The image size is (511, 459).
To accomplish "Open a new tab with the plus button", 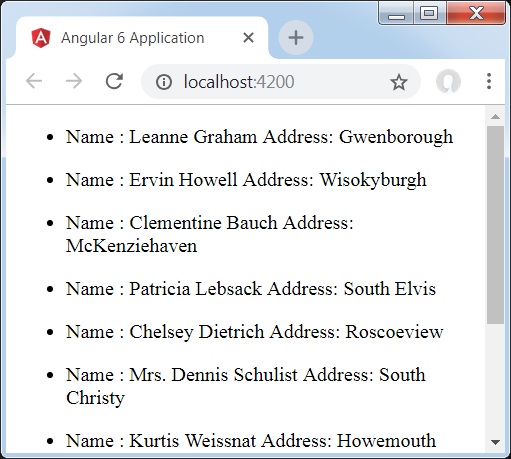I will coord(296,37).
